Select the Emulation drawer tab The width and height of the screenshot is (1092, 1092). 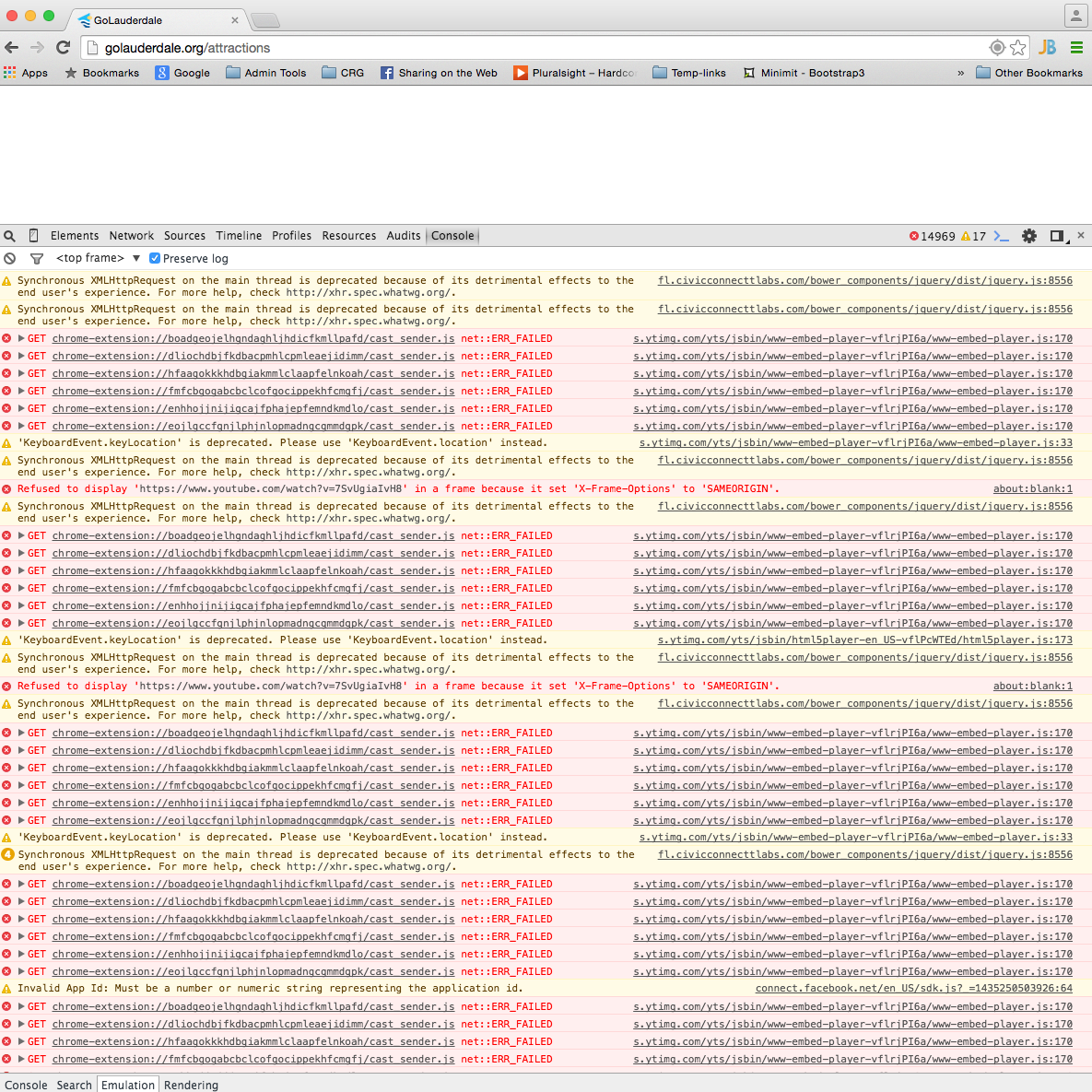tap(128, 1085)
